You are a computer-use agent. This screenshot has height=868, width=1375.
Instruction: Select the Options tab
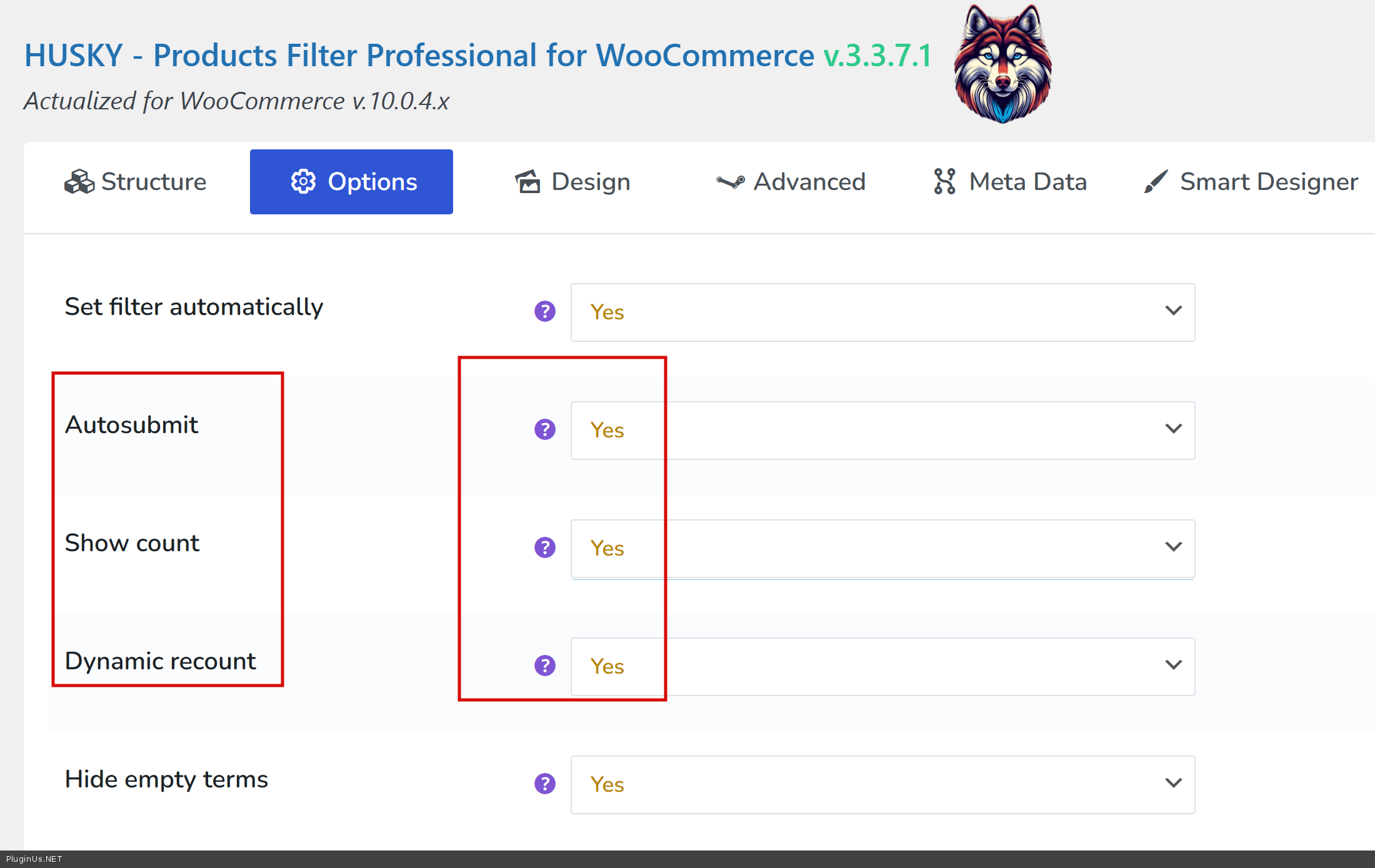click(x=351, y=182)
